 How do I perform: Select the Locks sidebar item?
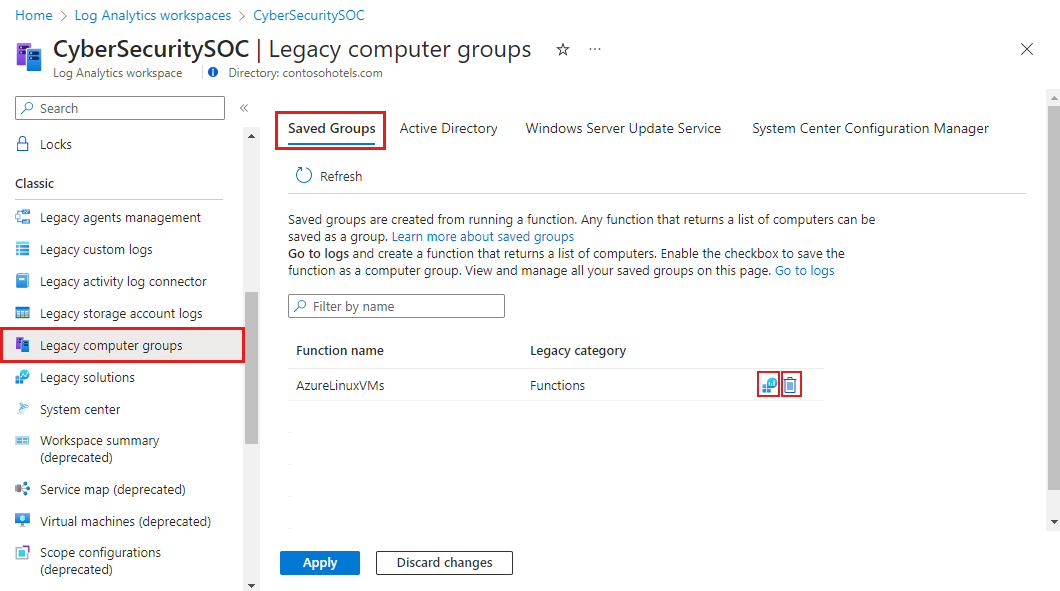(56, 144)
